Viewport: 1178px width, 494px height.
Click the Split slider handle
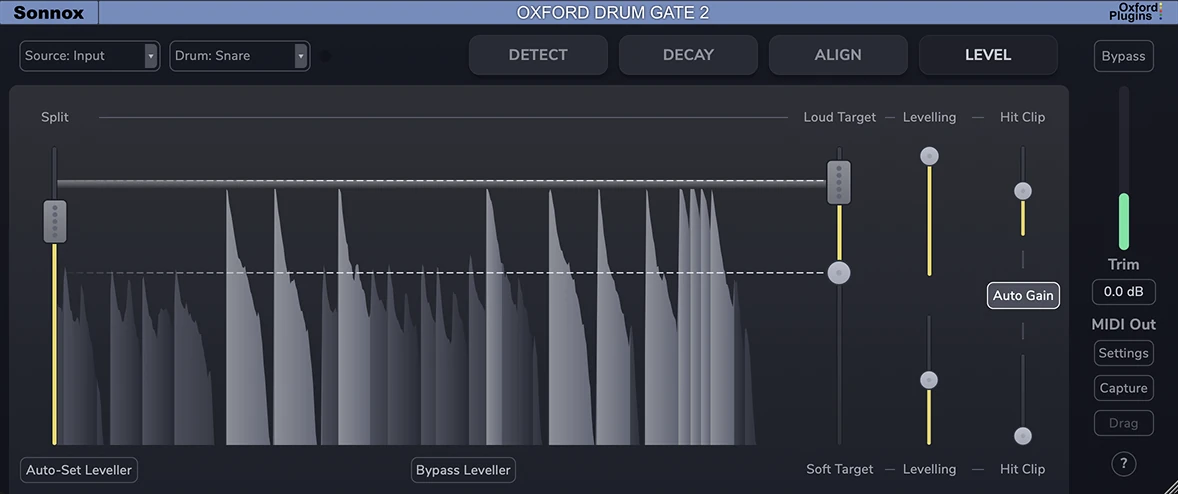(x=55, y=221)
